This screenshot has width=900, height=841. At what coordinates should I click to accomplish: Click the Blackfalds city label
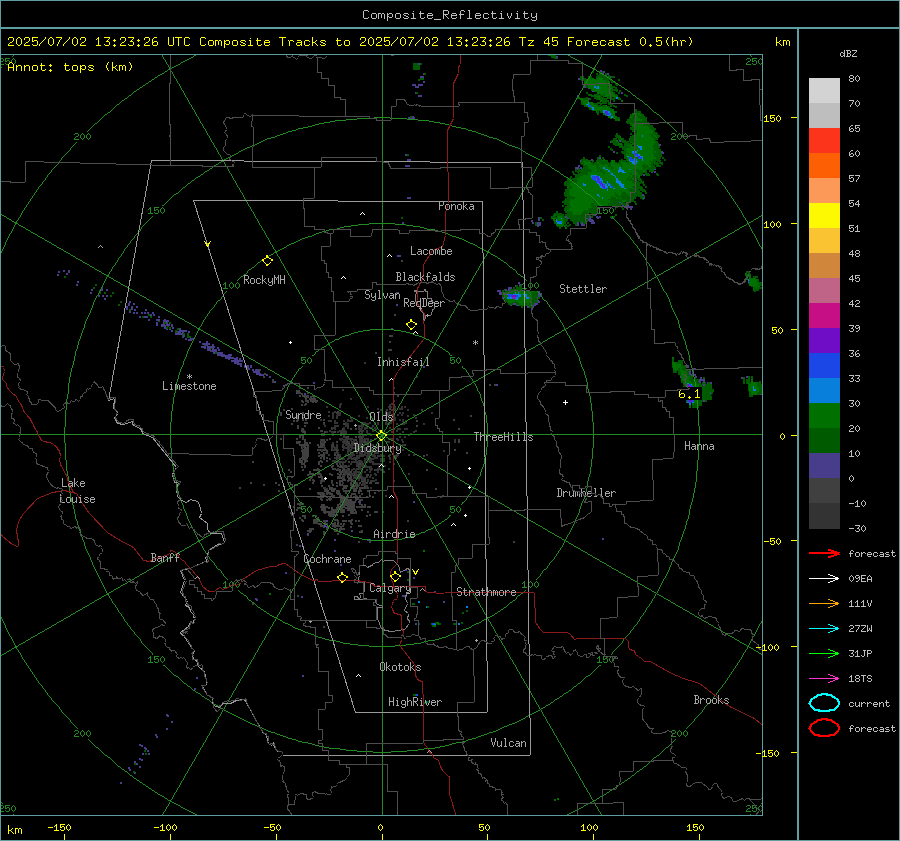point(425,277)
